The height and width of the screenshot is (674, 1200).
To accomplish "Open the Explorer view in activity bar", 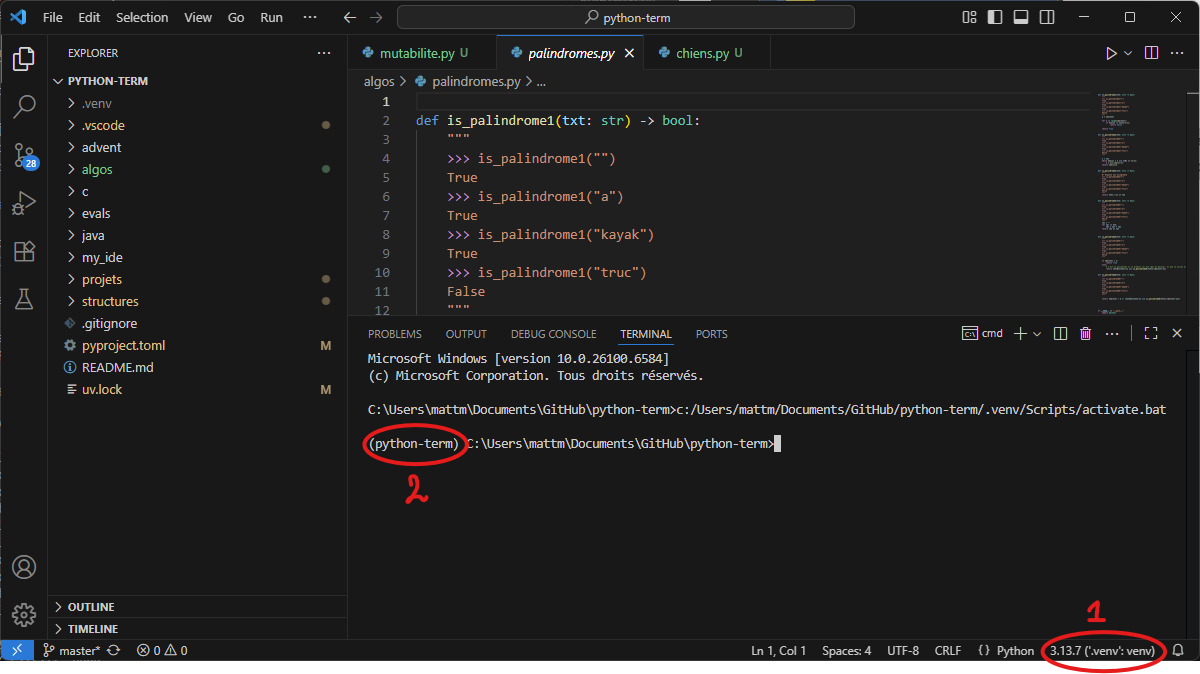I will [x=24, y=59].
